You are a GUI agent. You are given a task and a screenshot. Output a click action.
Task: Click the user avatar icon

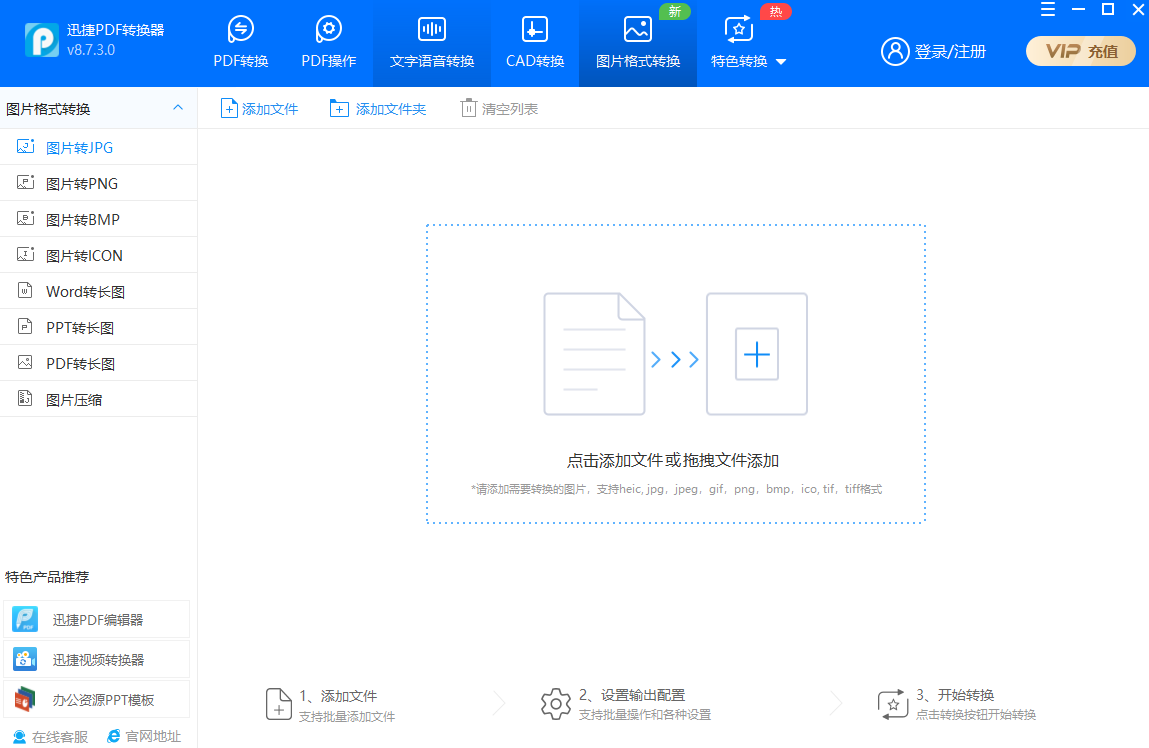(895, 51)
